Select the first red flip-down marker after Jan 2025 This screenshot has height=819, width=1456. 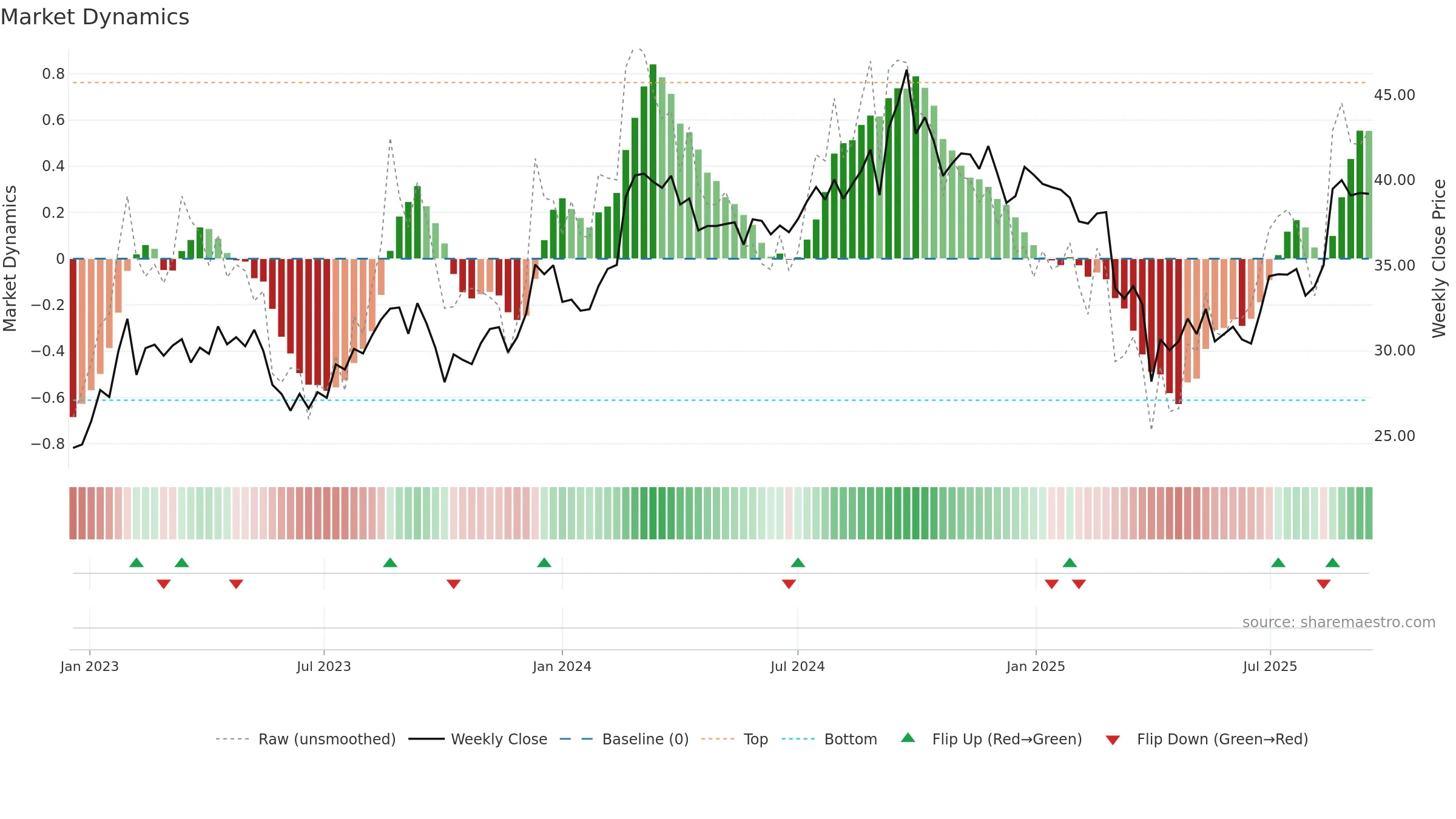point(1052,584)
